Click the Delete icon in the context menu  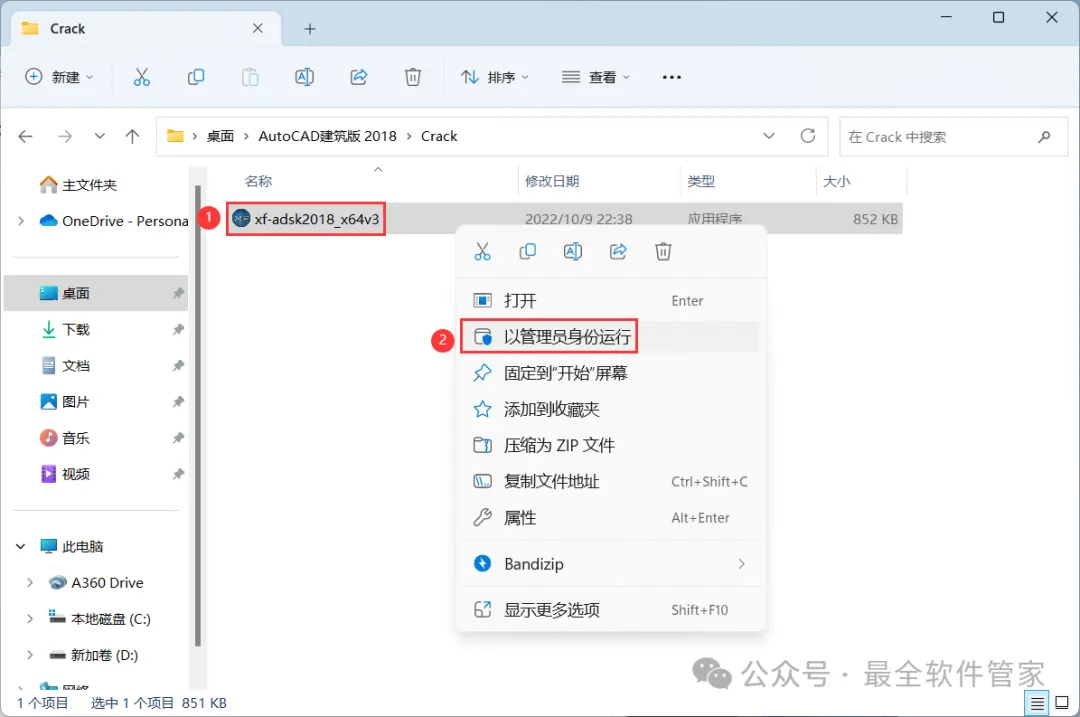[663, 251]
